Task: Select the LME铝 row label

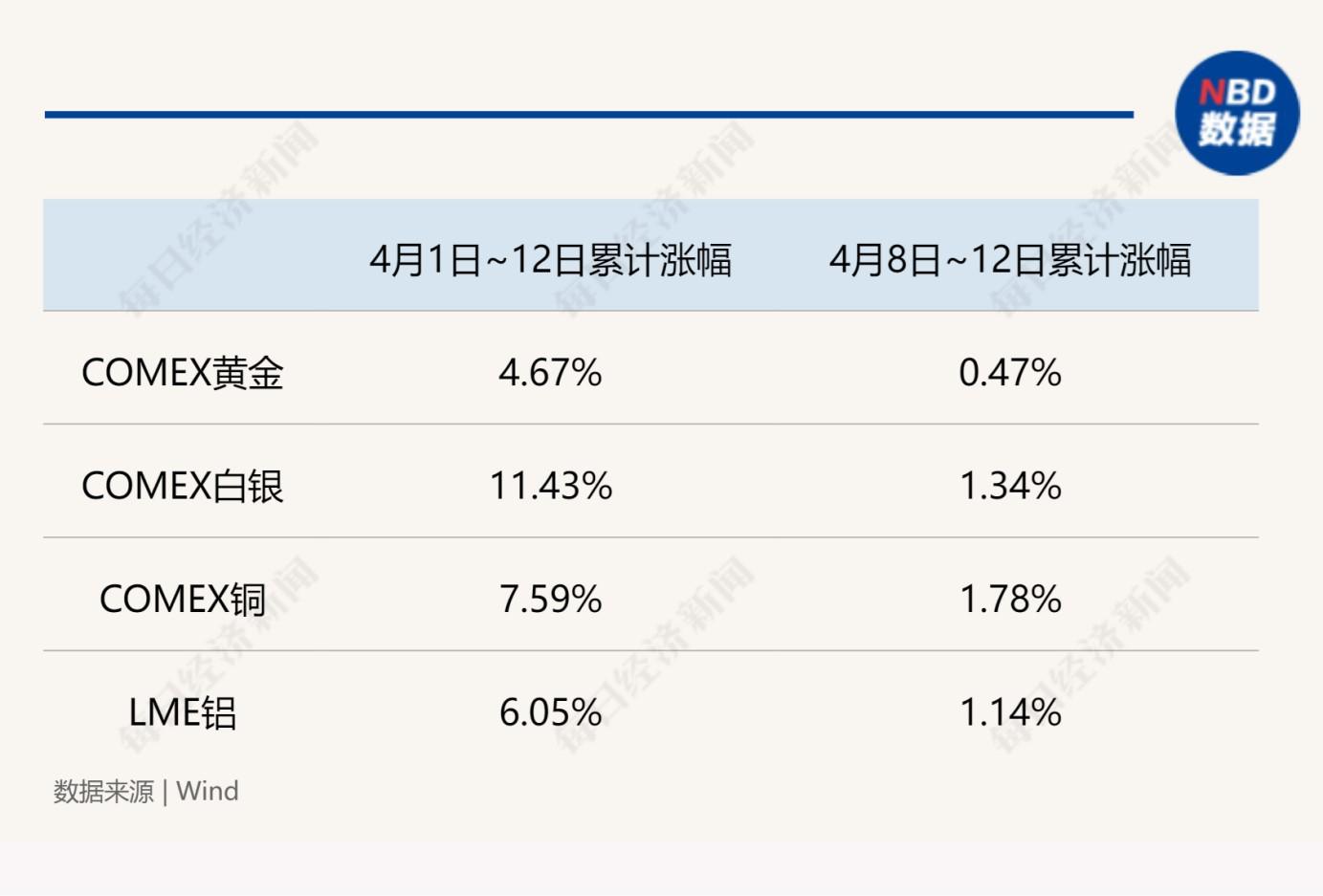Action: point(183,712)
